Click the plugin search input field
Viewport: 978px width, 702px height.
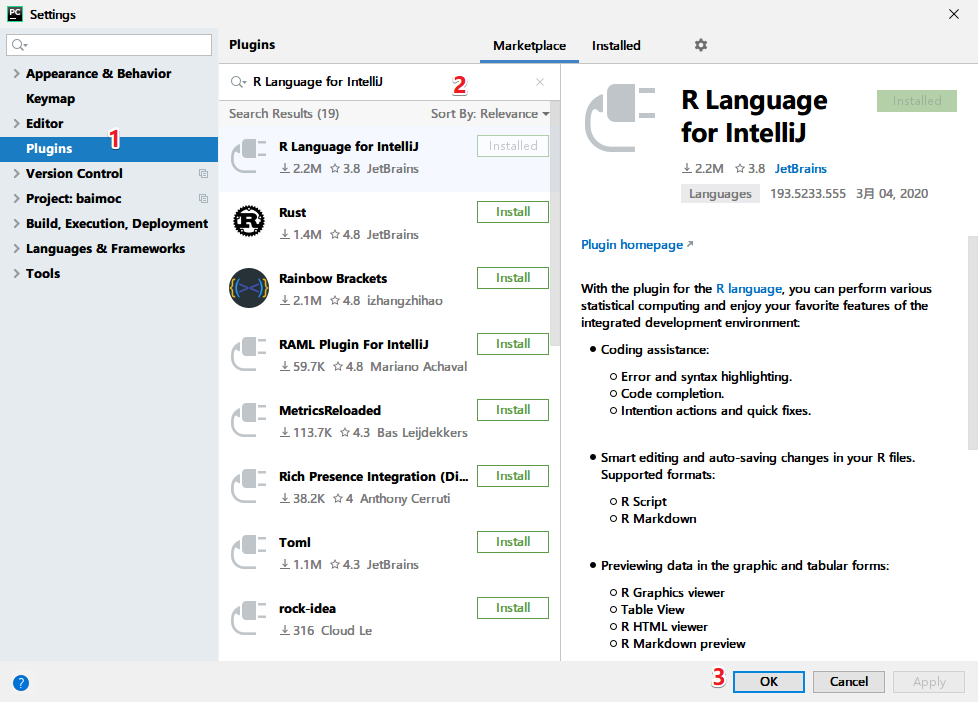[390, 82]
